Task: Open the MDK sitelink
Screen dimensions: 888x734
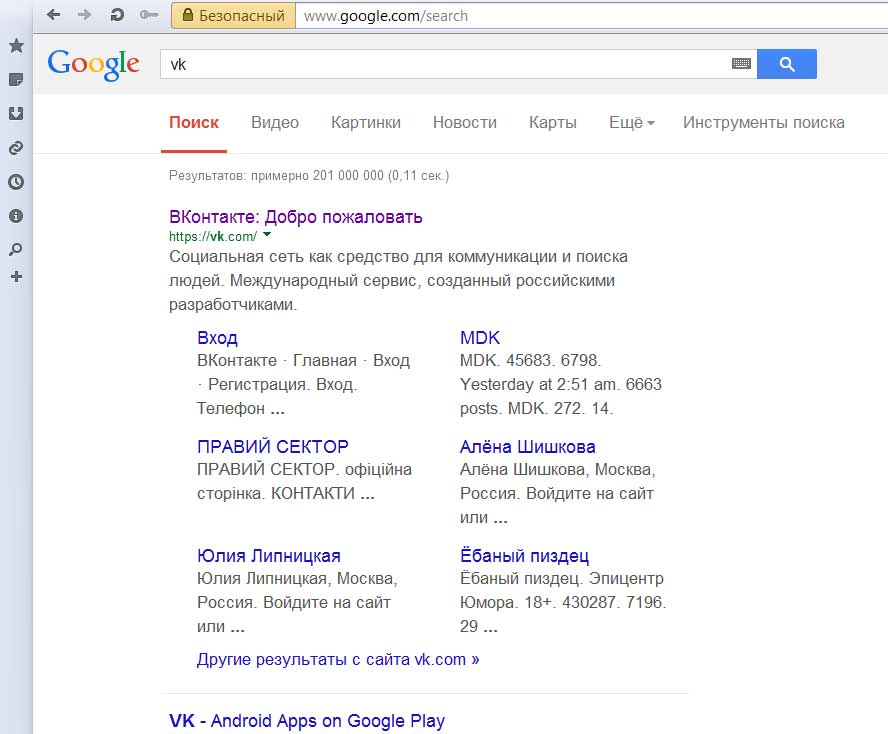Action: pyautogui.click(x=480, y=338)
